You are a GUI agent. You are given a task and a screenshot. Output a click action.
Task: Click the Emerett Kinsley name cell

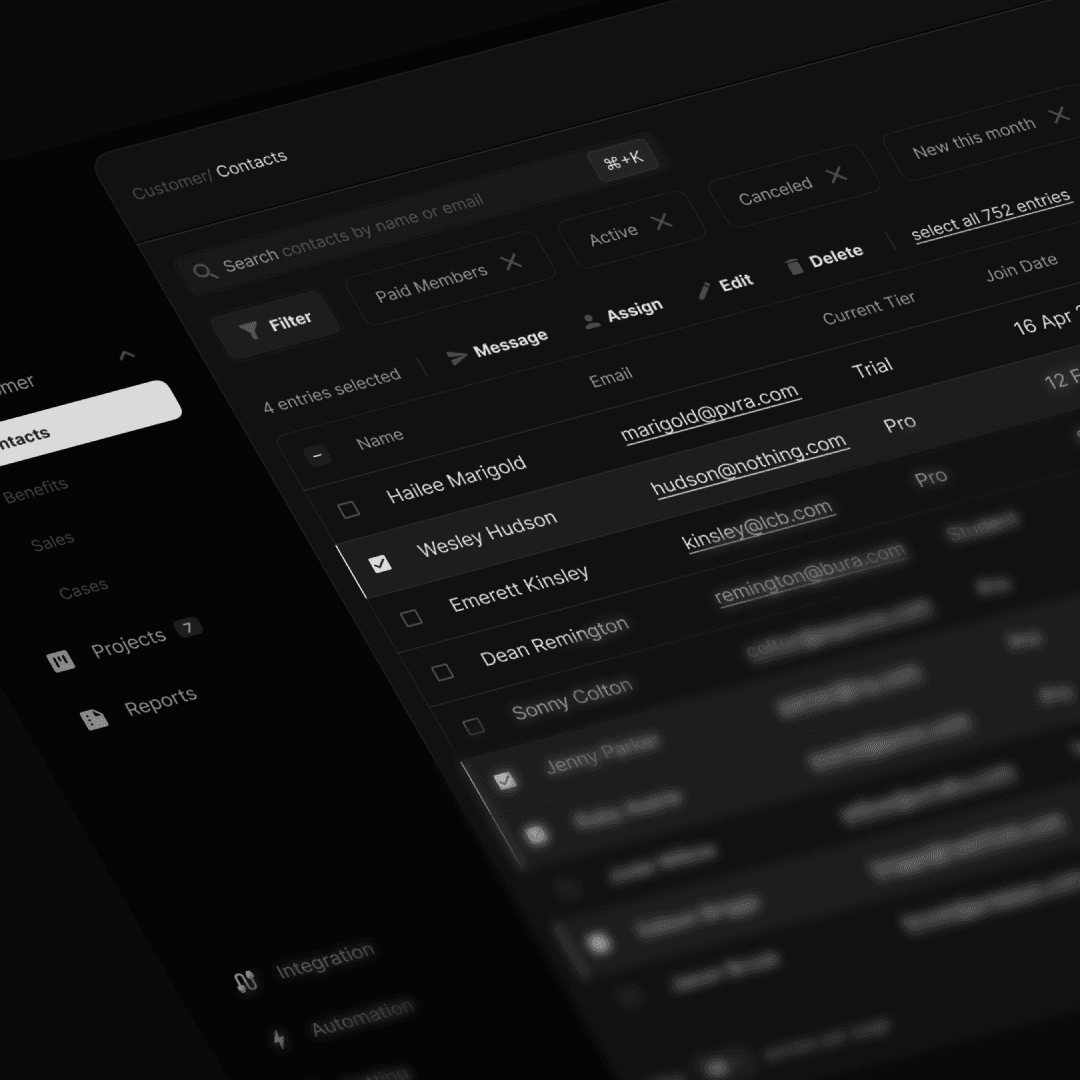519,588
